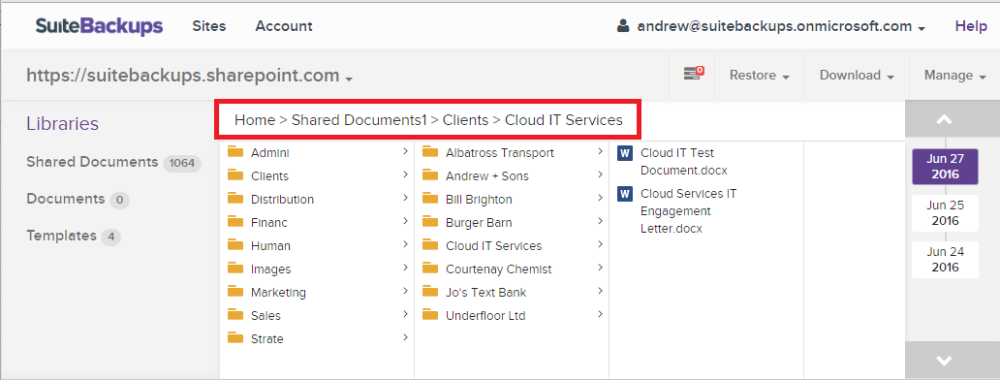Viewport: 1000px width, 380px height.
Task: Expand the Albatross Transport folder chevron
Action: click(600, 152)
